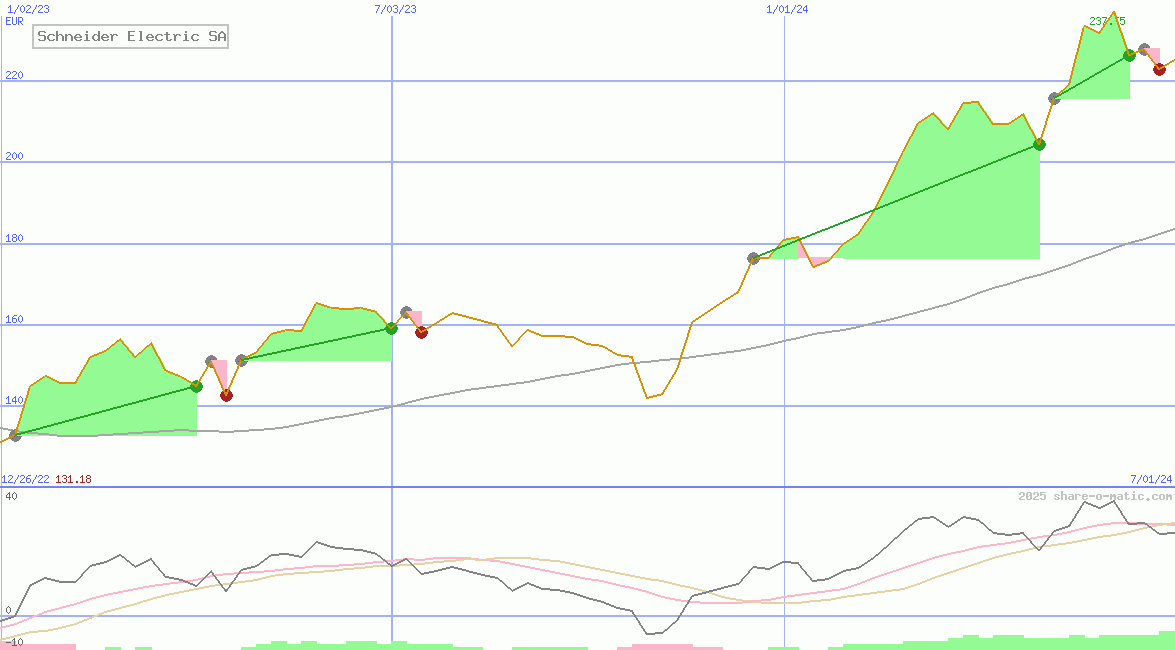
Task: Click the first gray entry marker at chart start
Action: [x=15, y=435]
